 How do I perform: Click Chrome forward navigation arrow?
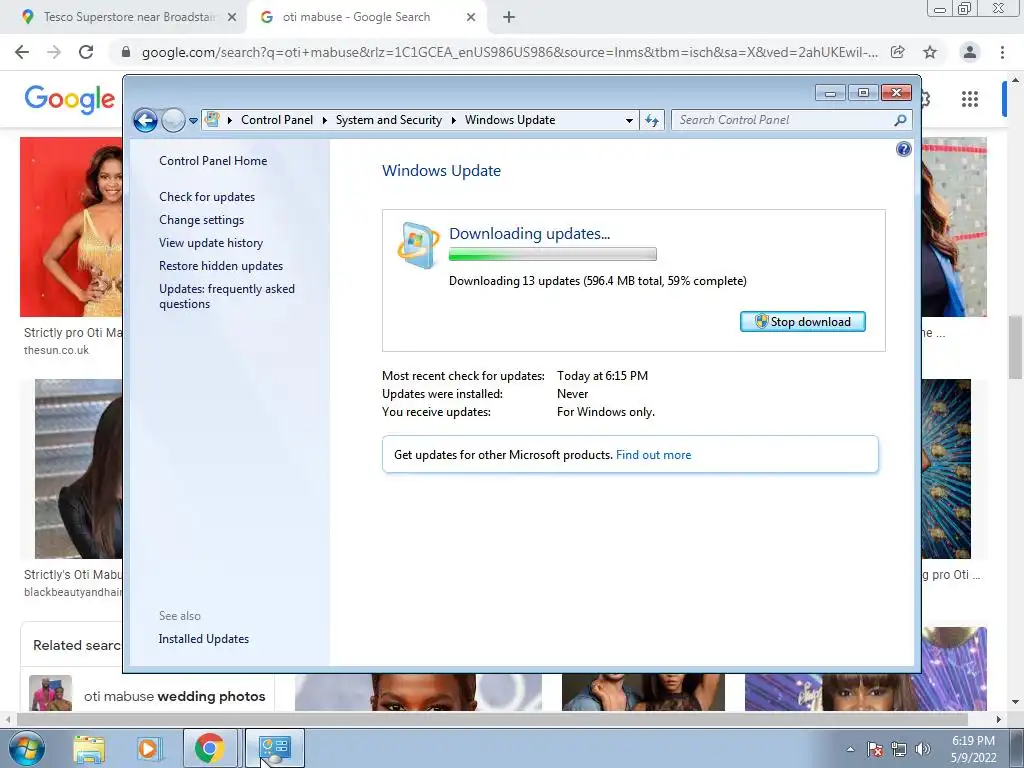54,52
